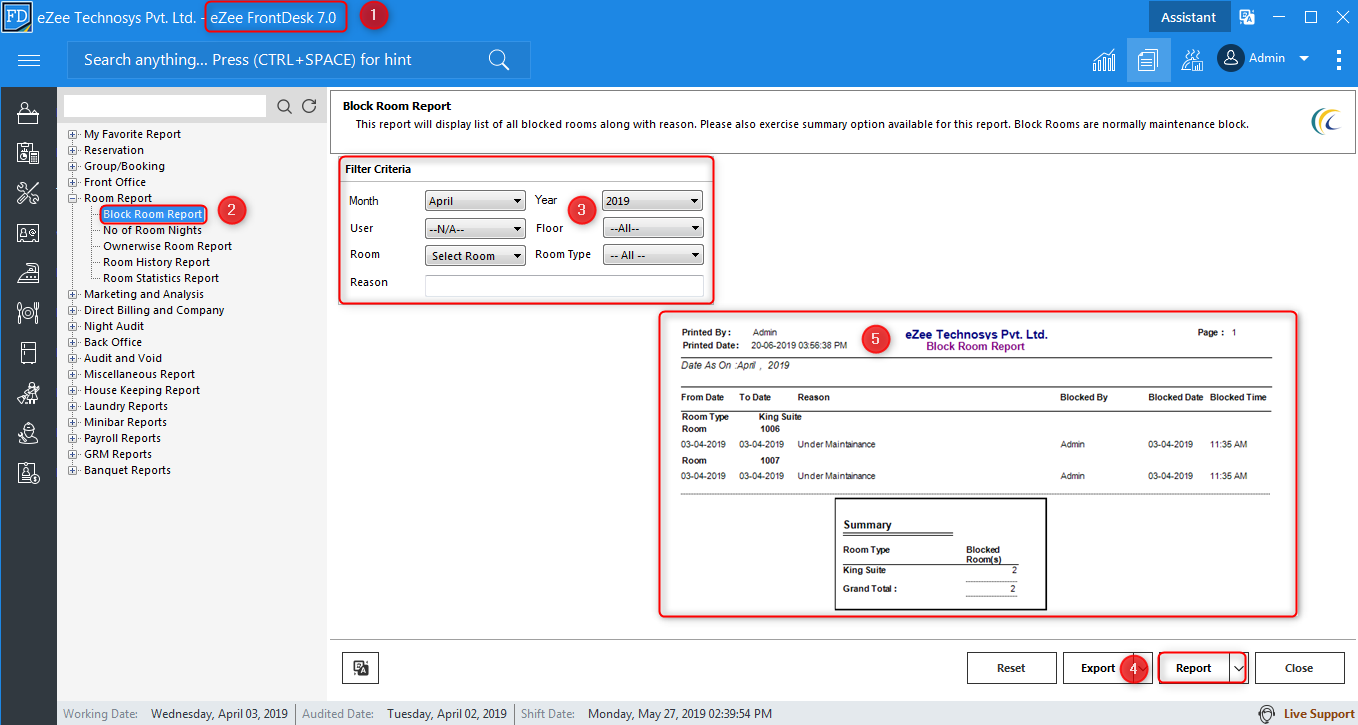Open the front desk reception sidebar icon
Viewport: 1358px width, 725px height.
[x=28, y=113]
